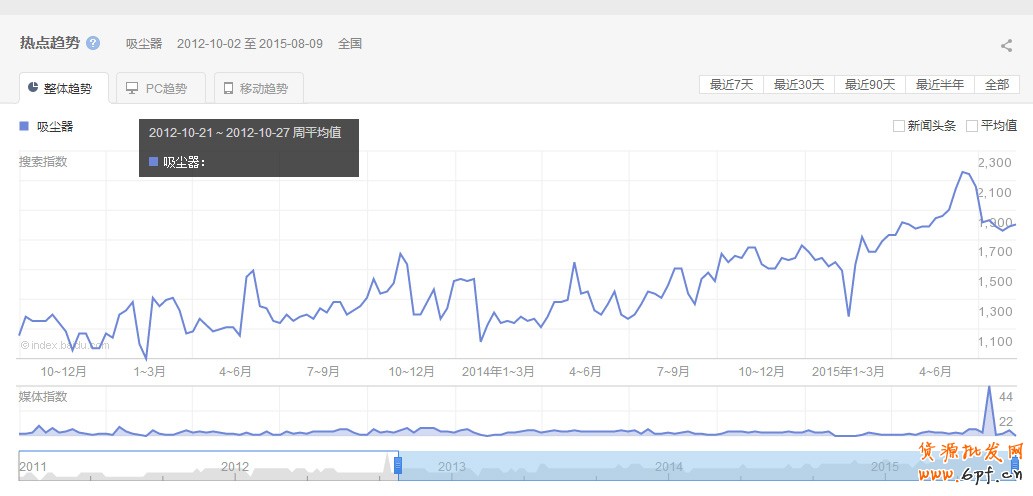
Task: Show 全部 time range data
Action: tap(996, 85)
